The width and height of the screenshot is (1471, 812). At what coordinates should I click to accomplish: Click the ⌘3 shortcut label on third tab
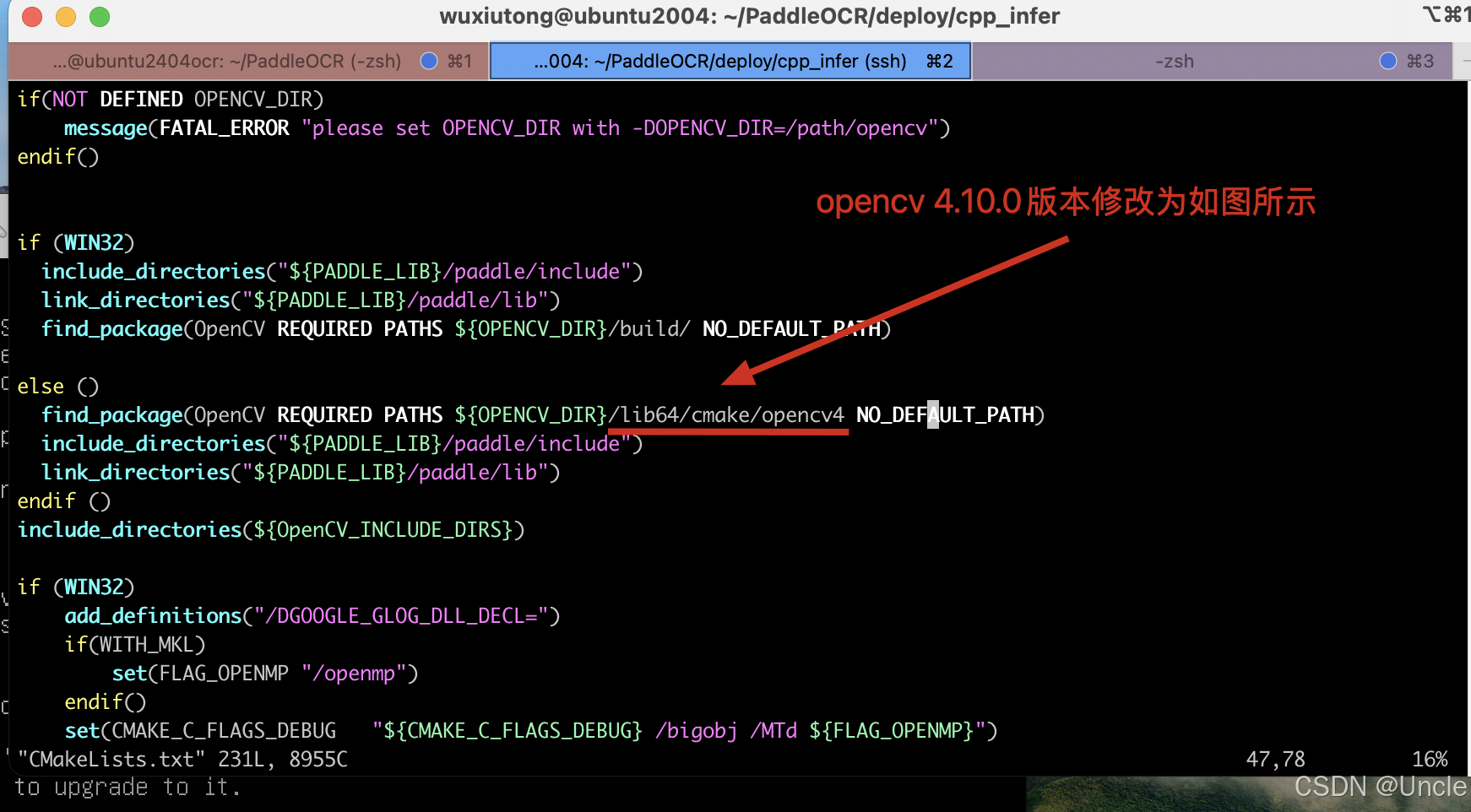(1419, 61)
